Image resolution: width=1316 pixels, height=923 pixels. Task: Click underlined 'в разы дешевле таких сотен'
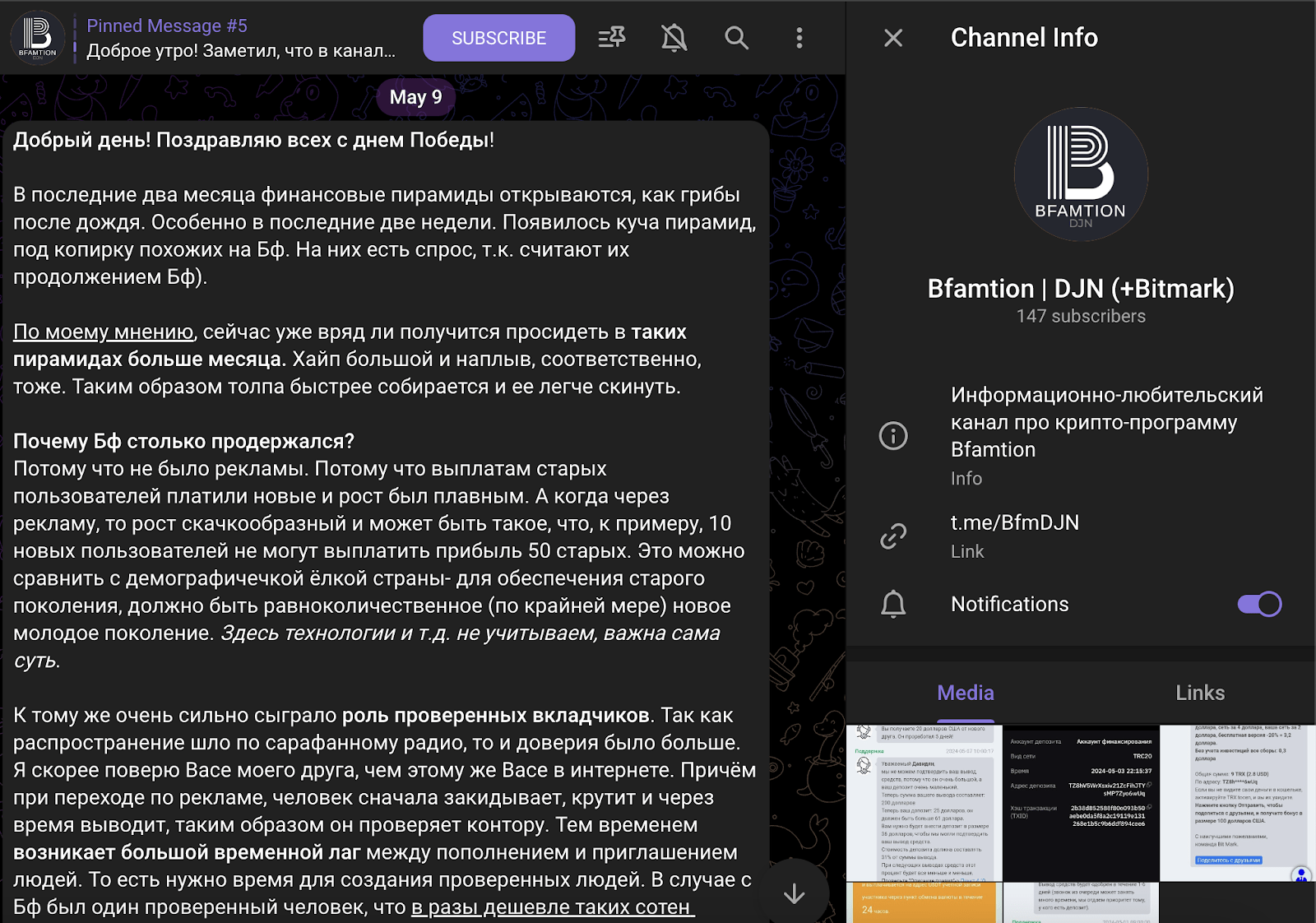(x=553, y=907)
